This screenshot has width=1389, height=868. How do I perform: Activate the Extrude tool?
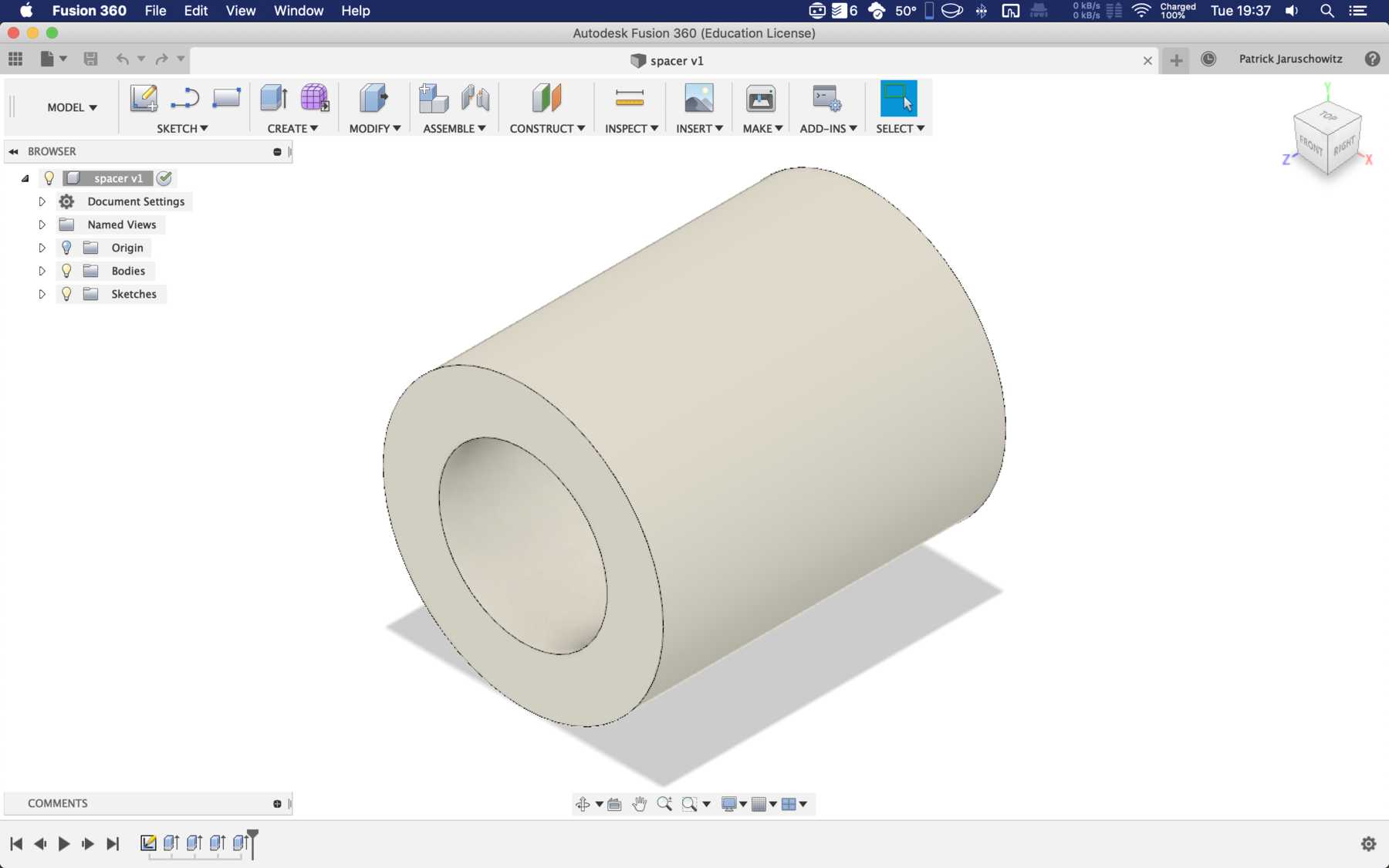point(274,98)
